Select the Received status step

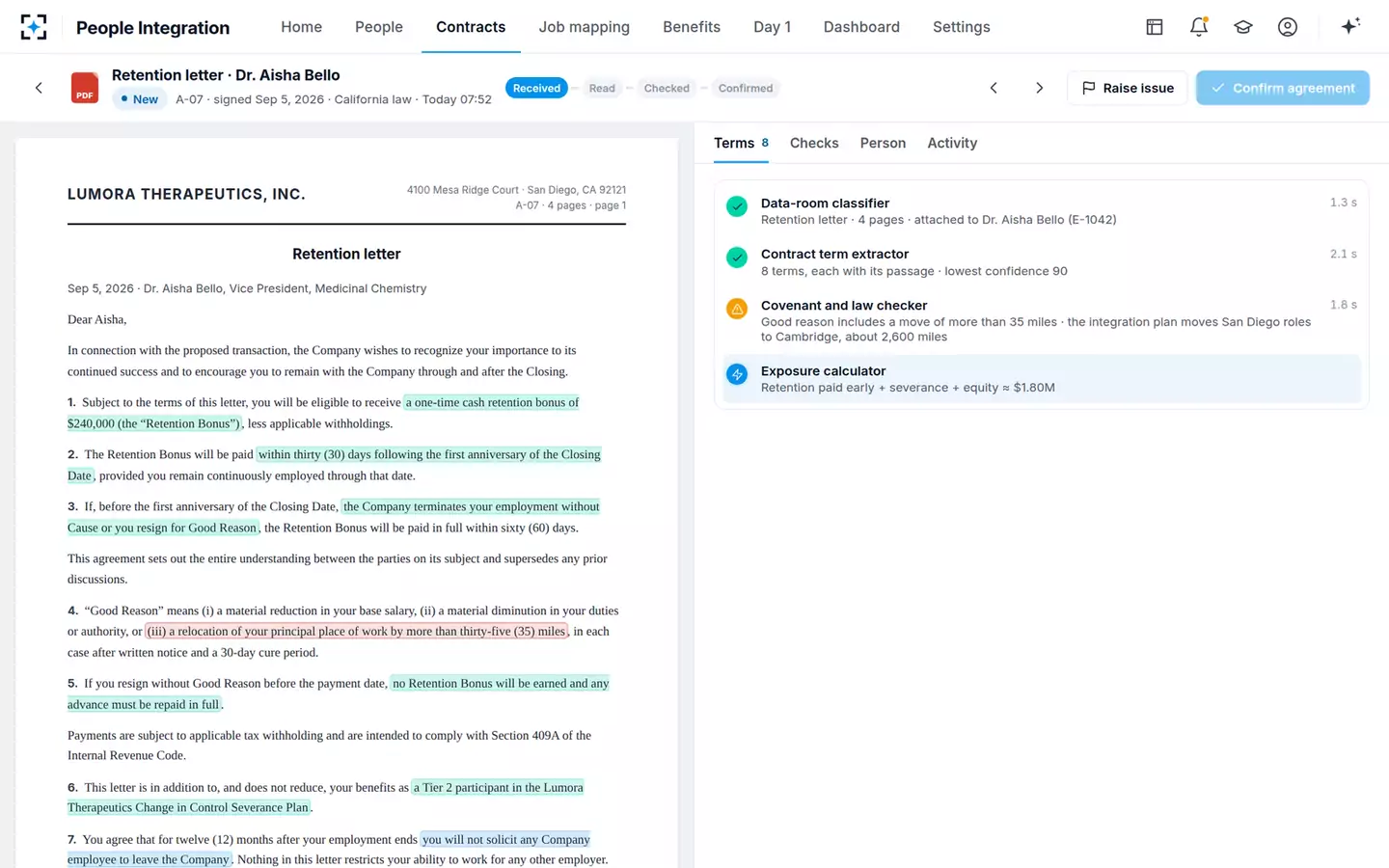click(x=536, y=88)
